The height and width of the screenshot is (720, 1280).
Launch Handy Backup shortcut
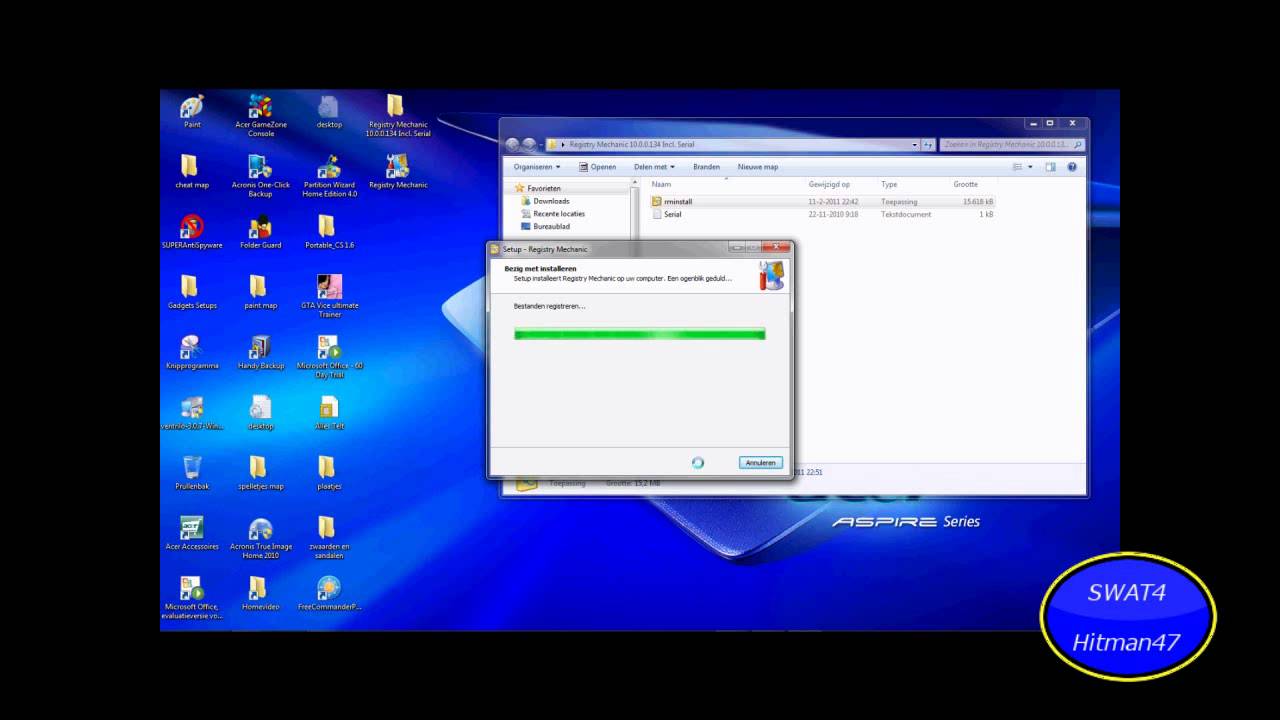261,352
